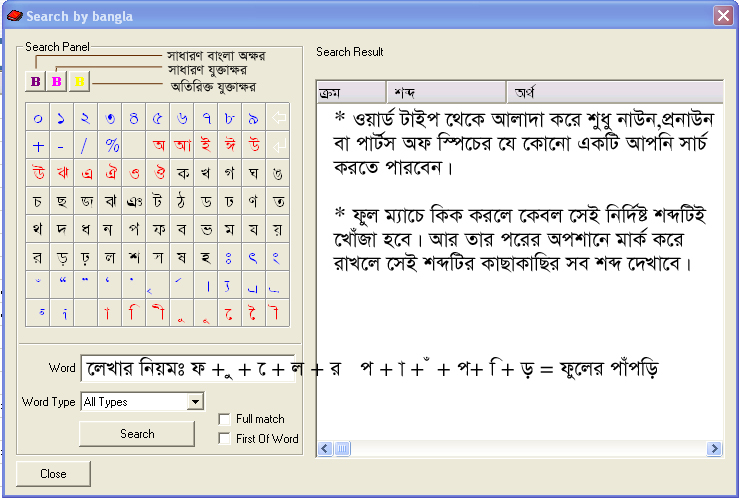Click the red ি vowel-sign key
Image resolution: width=739 pixels, height=498 pixels.
[134, 312]
